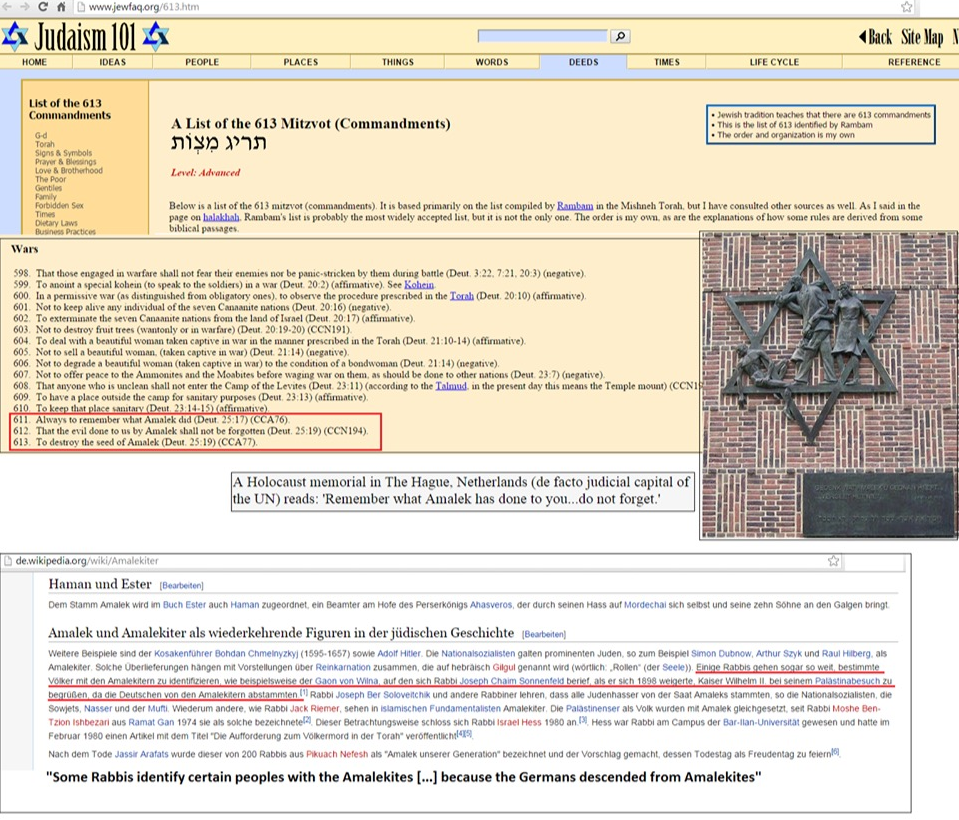
Task: Open the Bohdan Chmelnyzkyj wiki link
Action: click(256, 654)
